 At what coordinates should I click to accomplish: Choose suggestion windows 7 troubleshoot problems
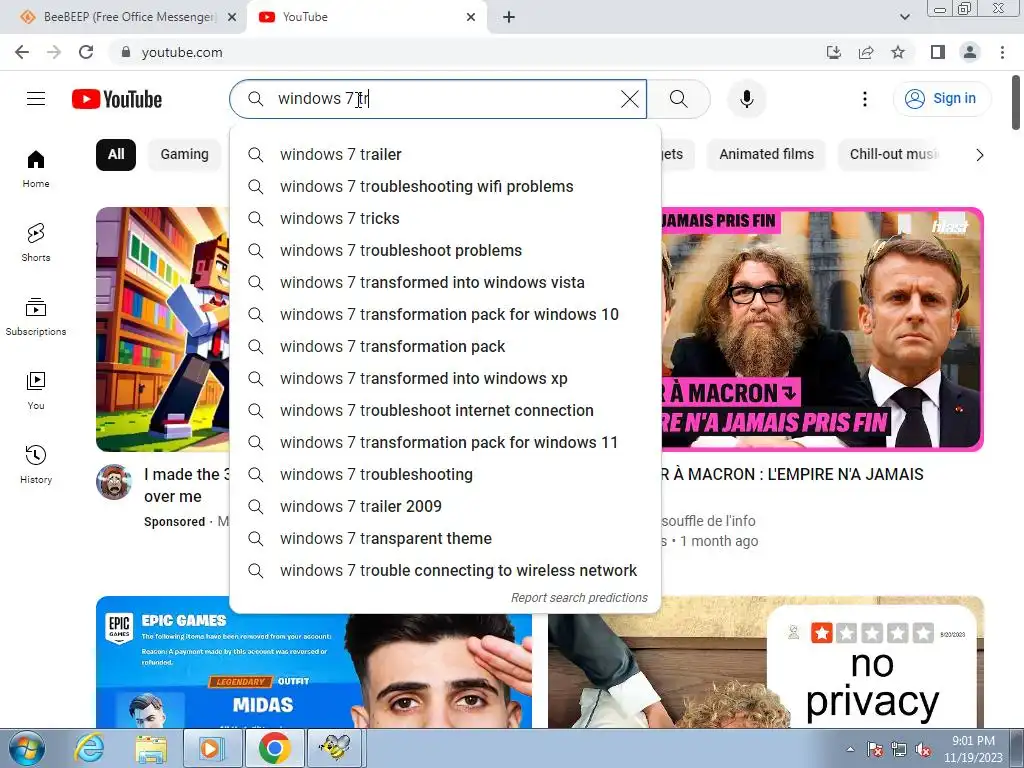click(x=445, y=251)
